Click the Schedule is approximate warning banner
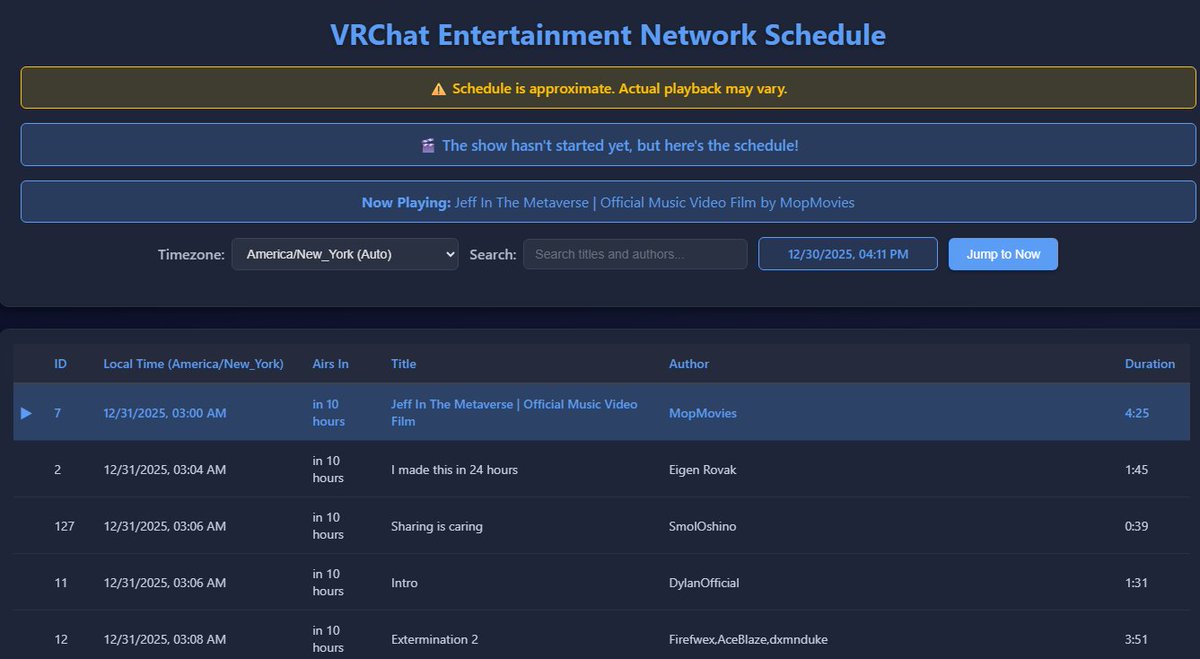Image resolution: width=1200 pixels, height=659 pixels. [x=608, y=88]
